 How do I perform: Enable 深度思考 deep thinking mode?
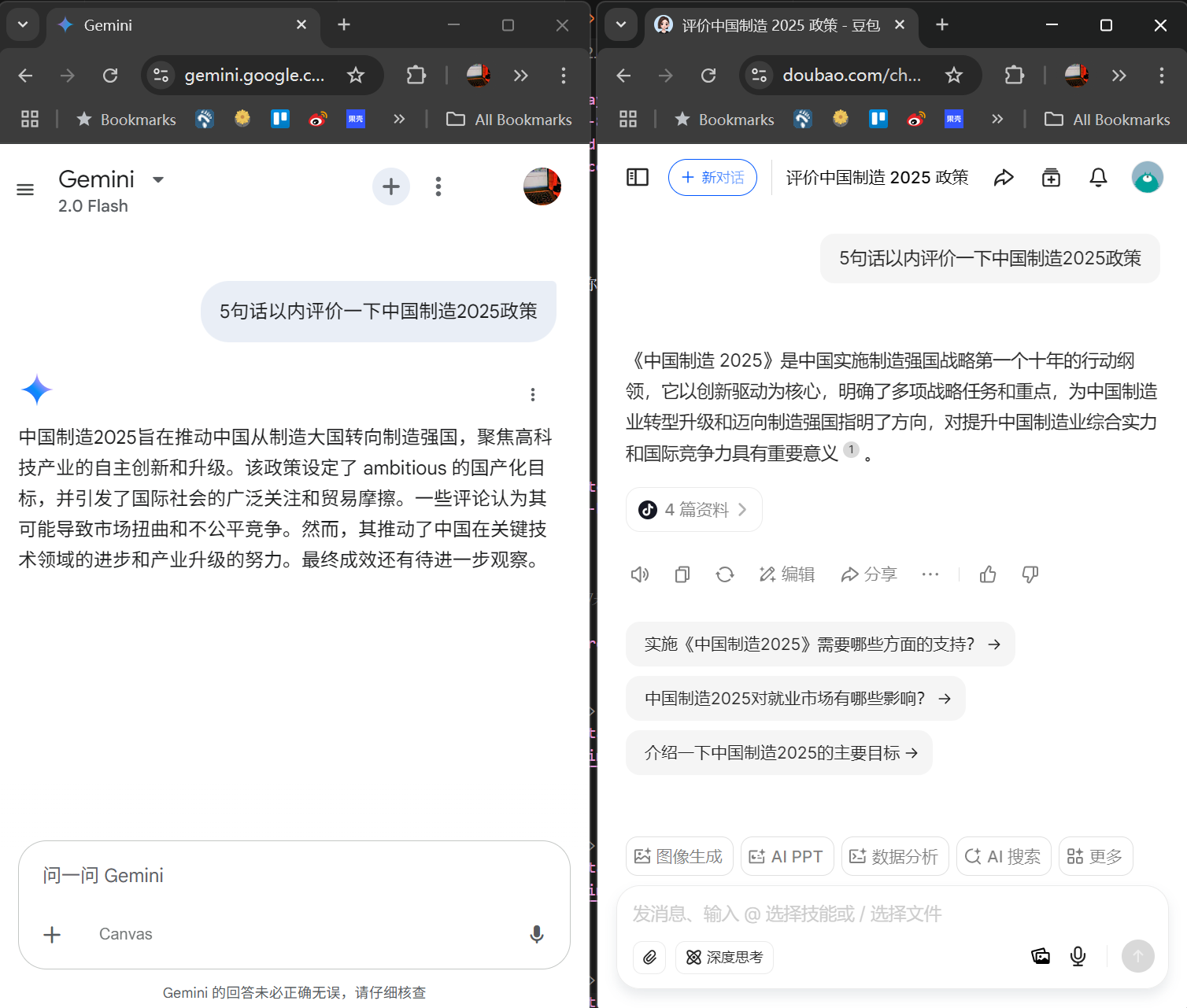coord(723,957)
